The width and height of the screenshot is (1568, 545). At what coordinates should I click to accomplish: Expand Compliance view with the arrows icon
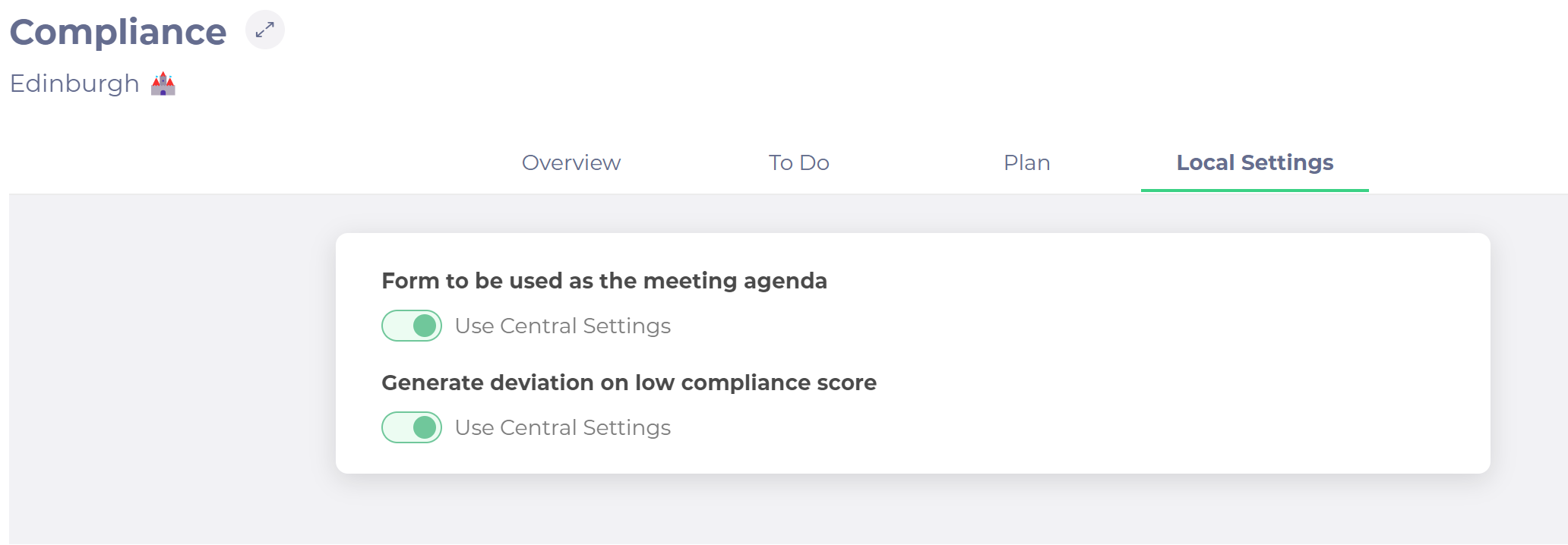point(265,30)
